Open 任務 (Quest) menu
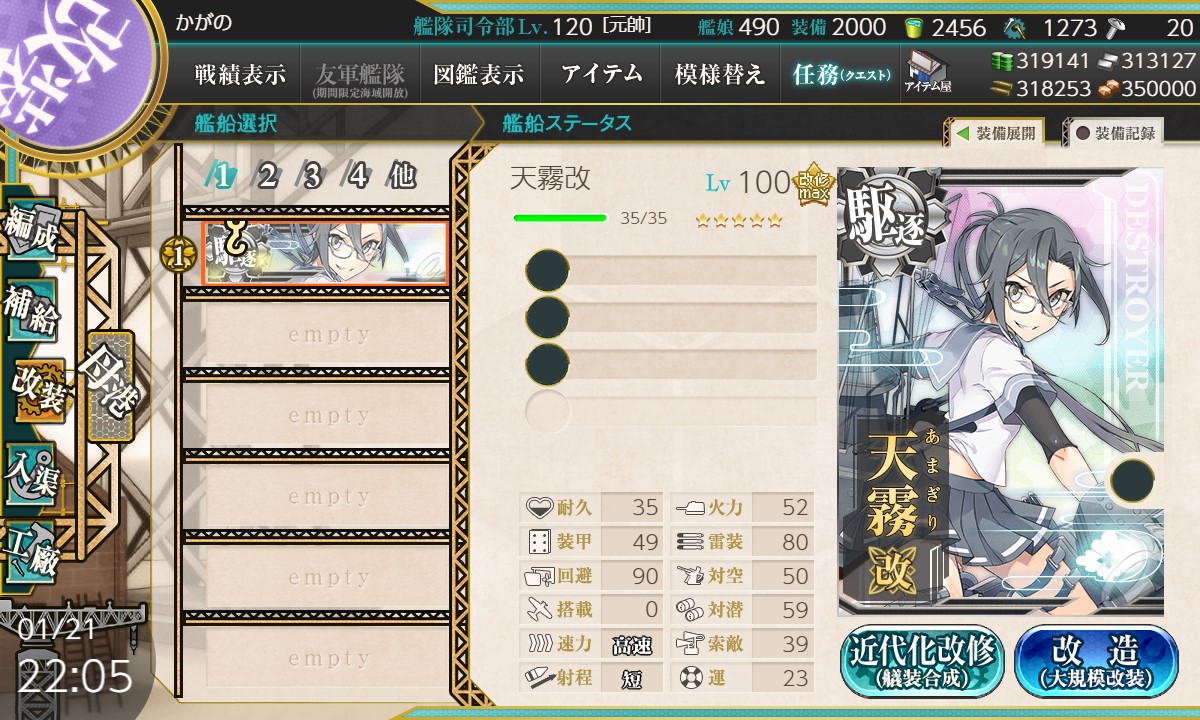 (x=841, y=74)
